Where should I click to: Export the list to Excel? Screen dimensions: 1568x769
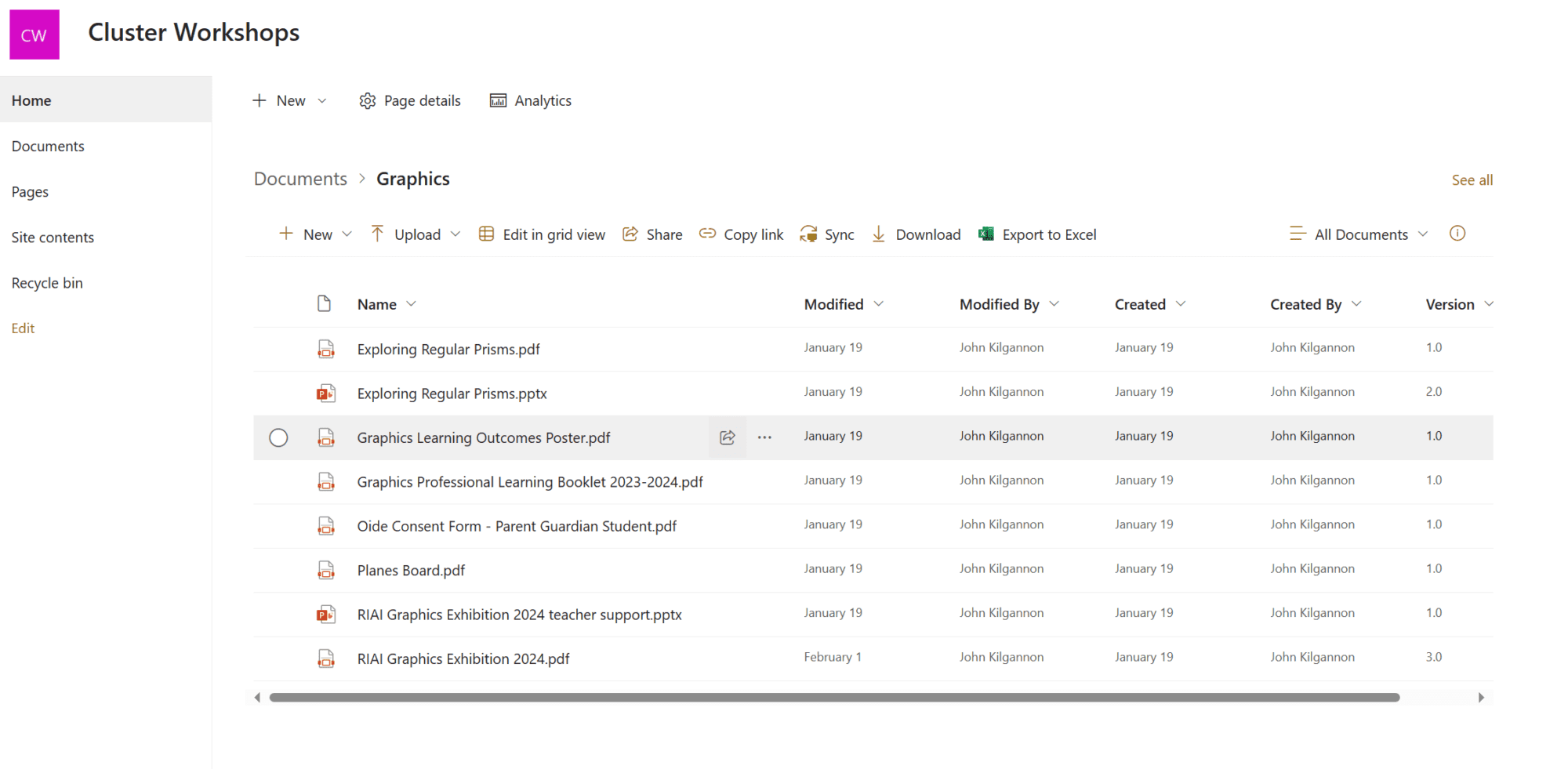point(1037,234)
